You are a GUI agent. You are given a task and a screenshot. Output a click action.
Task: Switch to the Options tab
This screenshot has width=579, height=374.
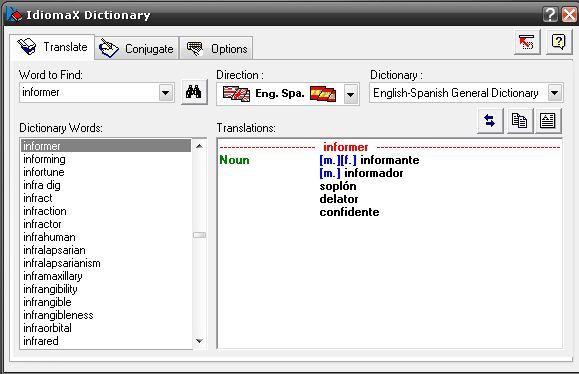coord(216,48)
